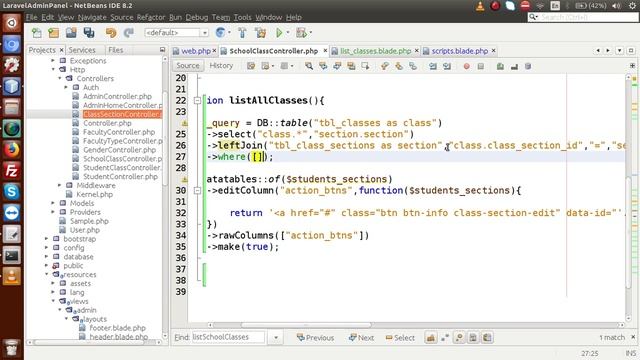Expand the Models folder node
Screen dimensions: 640x360
click(53, 203)
